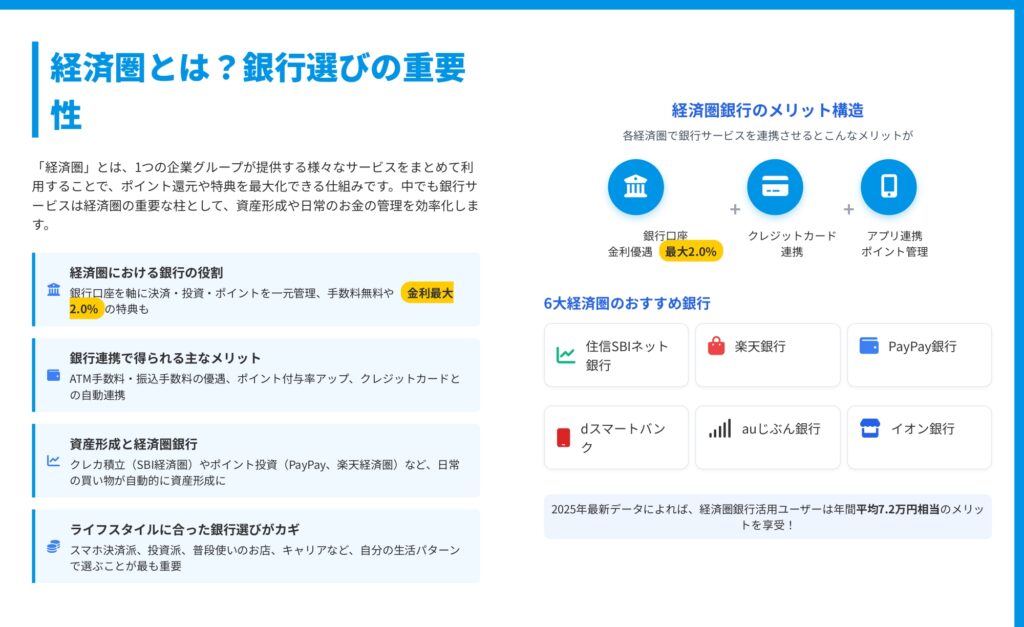Image resolution: width=1024 pixels, height=627 pixels.
Task: Click the store icon for イオン銀行
Action: [869, 428]
